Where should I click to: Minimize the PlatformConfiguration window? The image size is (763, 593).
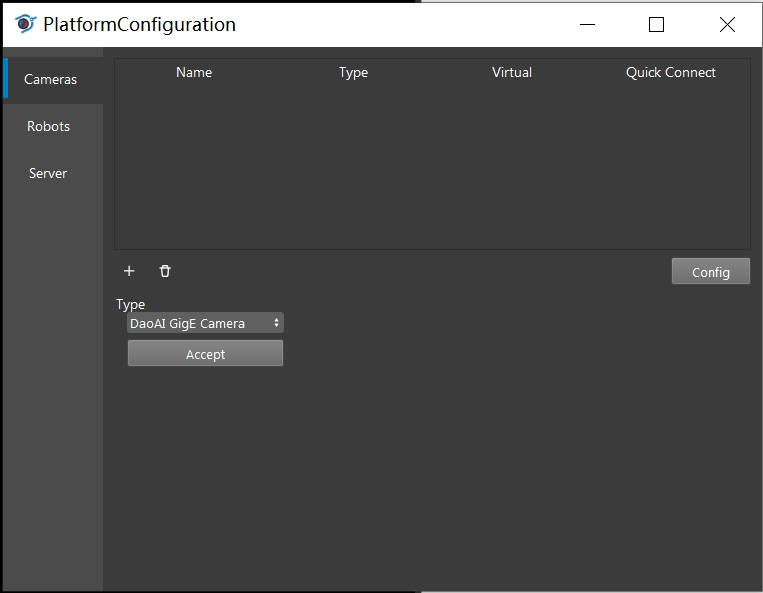[x=587, y=24]
